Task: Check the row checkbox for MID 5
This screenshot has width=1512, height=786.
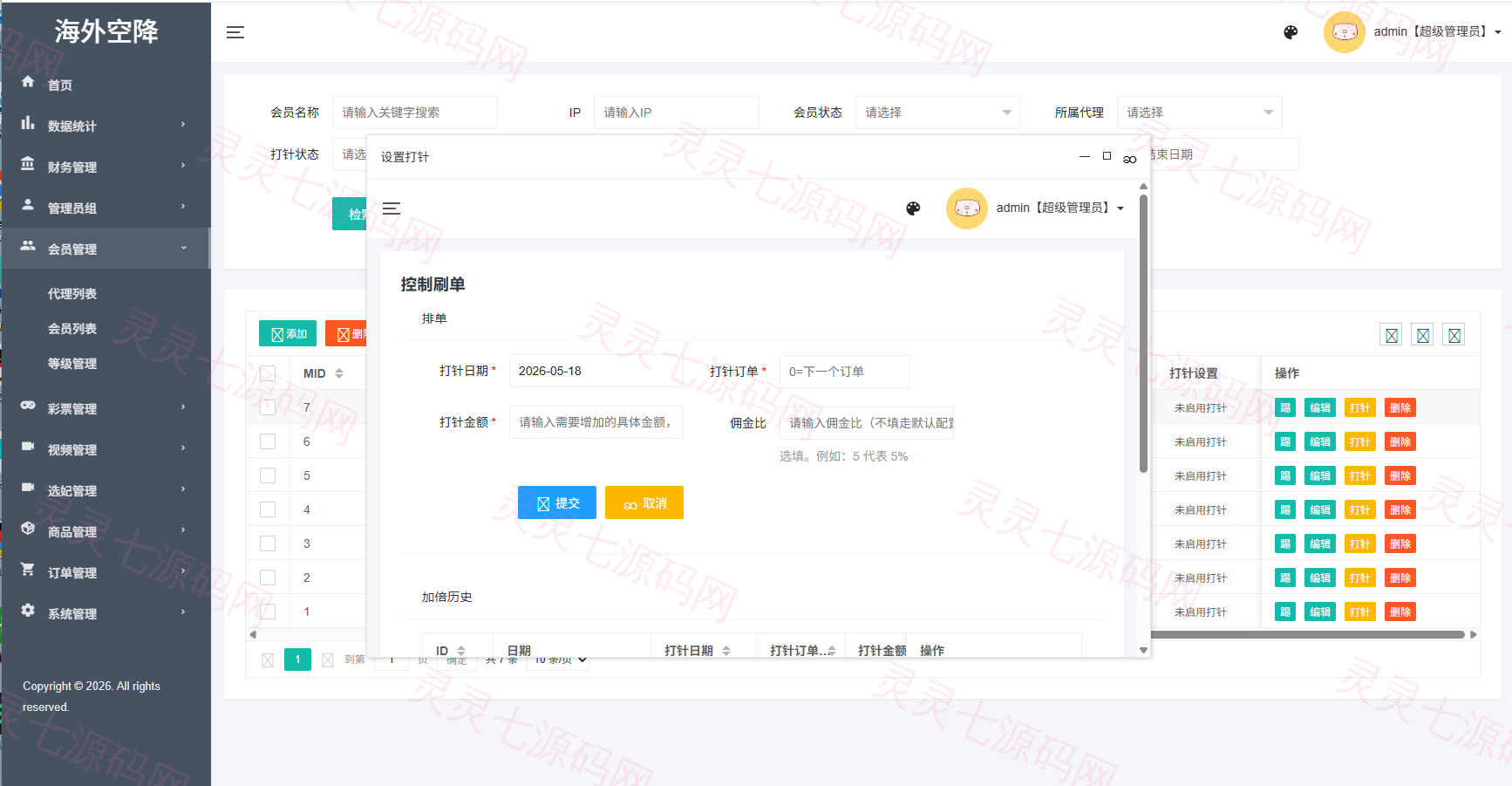Action: [268, 475]
